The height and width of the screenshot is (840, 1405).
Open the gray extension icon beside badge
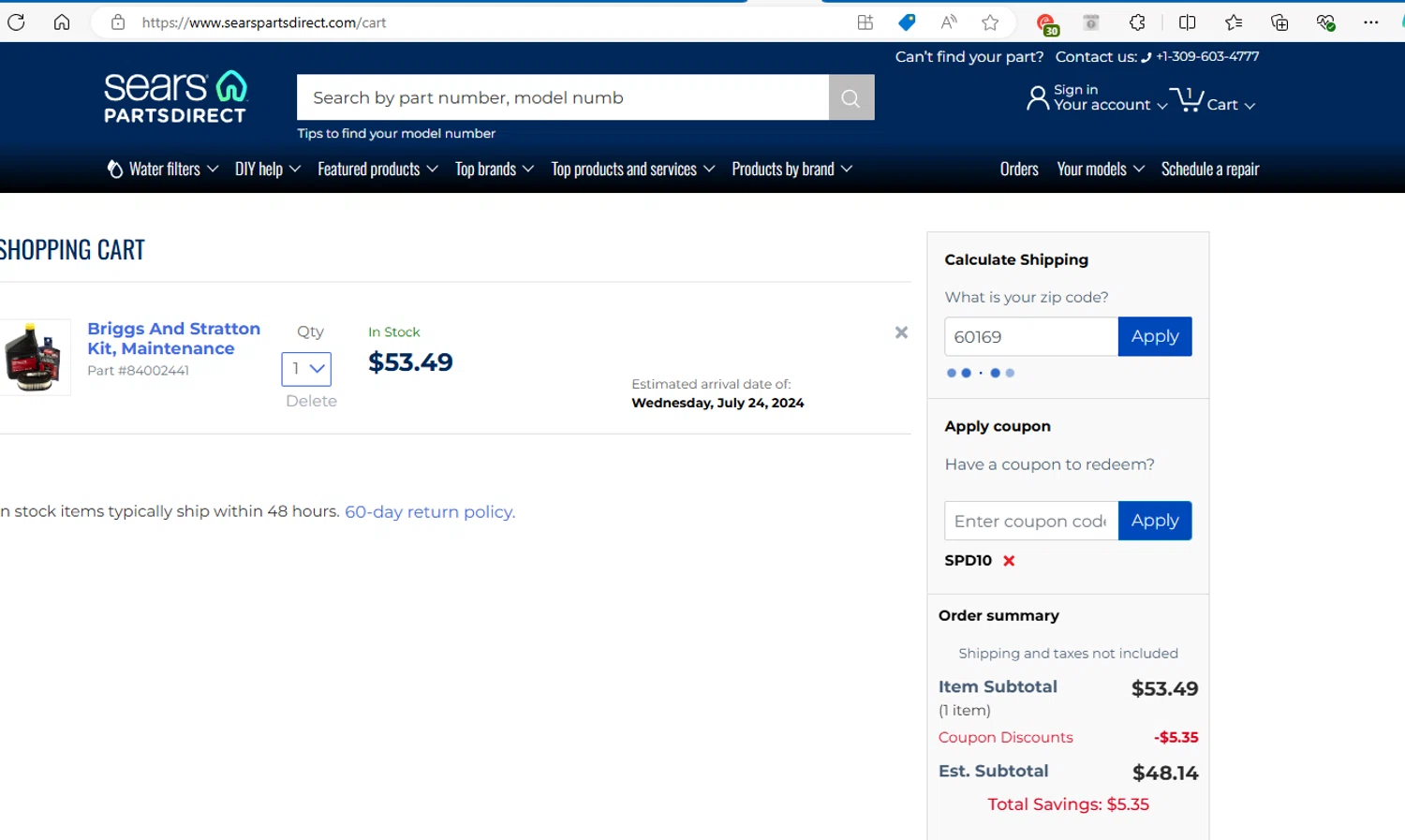(x=1091, y=22)
